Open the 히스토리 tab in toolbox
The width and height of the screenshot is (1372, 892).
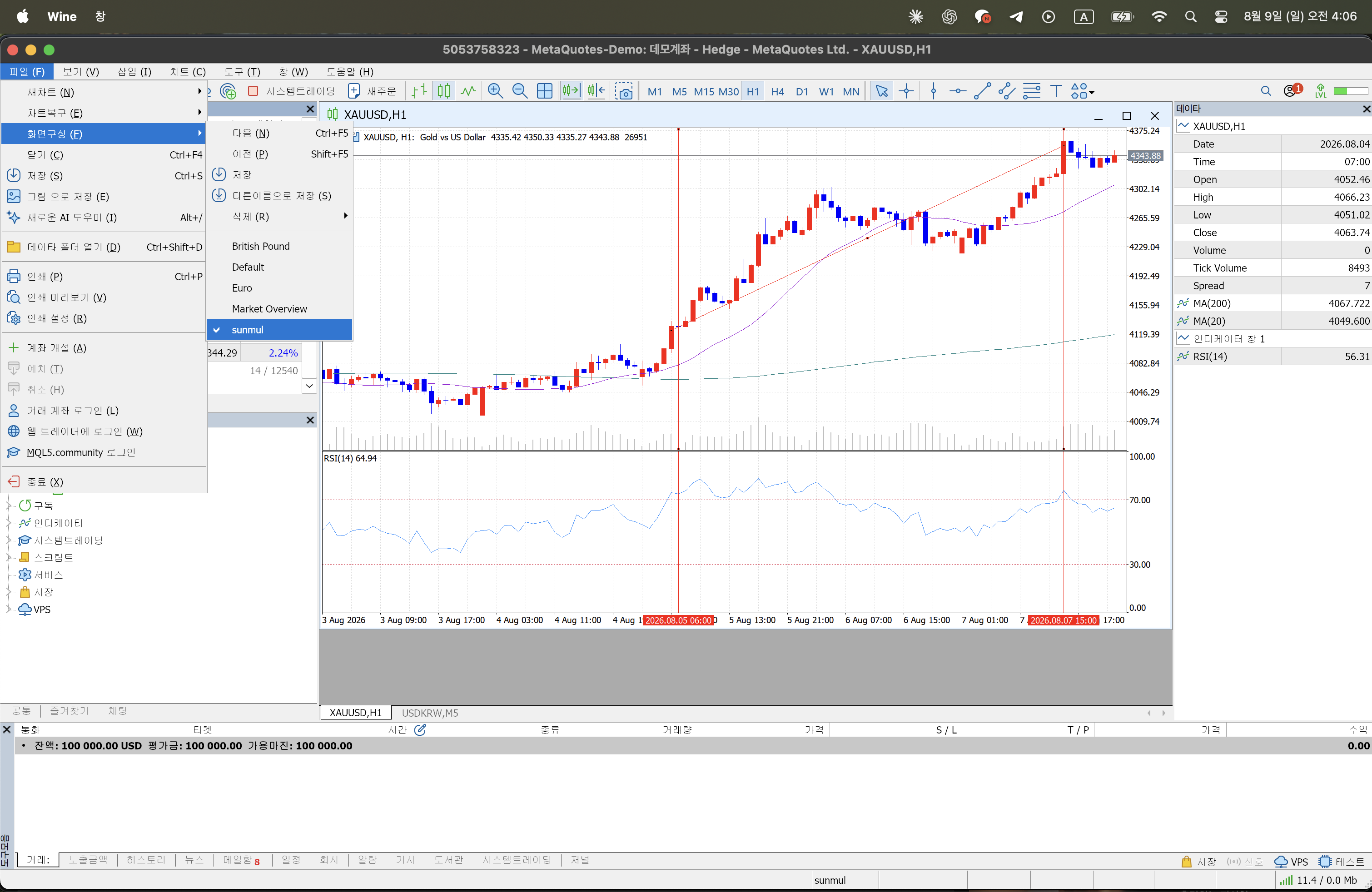tap(146, 860)
